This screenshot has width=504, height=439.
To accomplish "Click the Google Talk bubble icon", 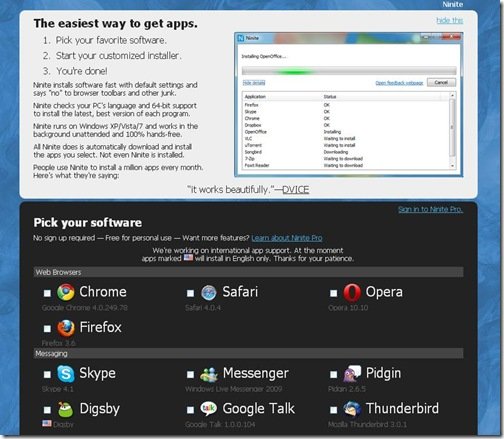I will pos(209,409).
